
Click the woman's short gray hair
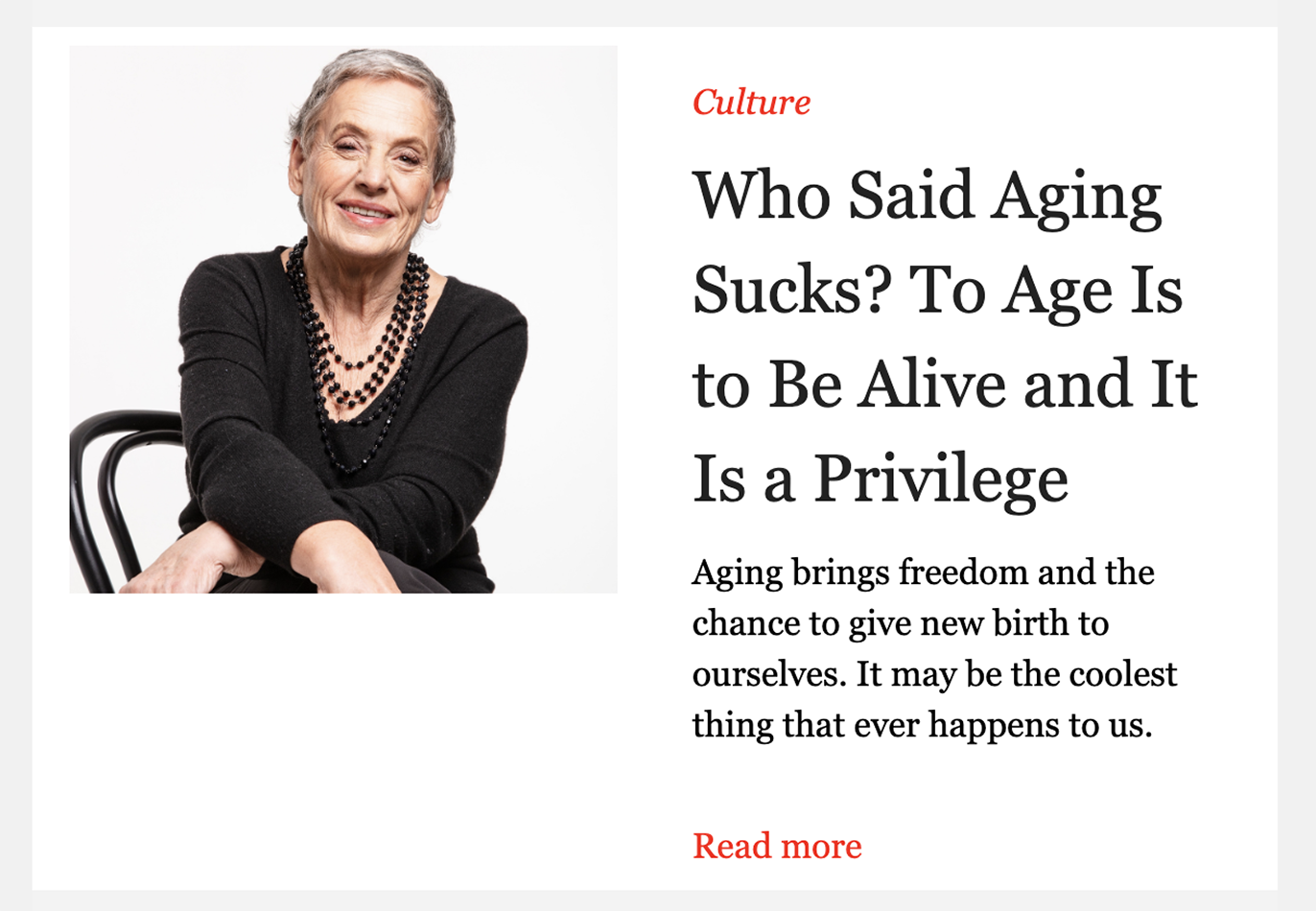tap(376, 75)
